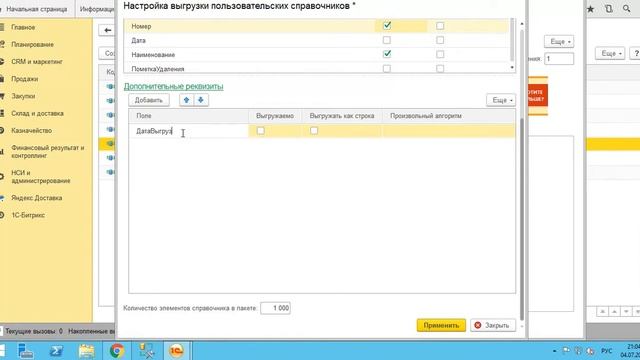This screenshot has height=360, width=640.
Task: Click the back arrow in background window
Action: click(107, 30)
